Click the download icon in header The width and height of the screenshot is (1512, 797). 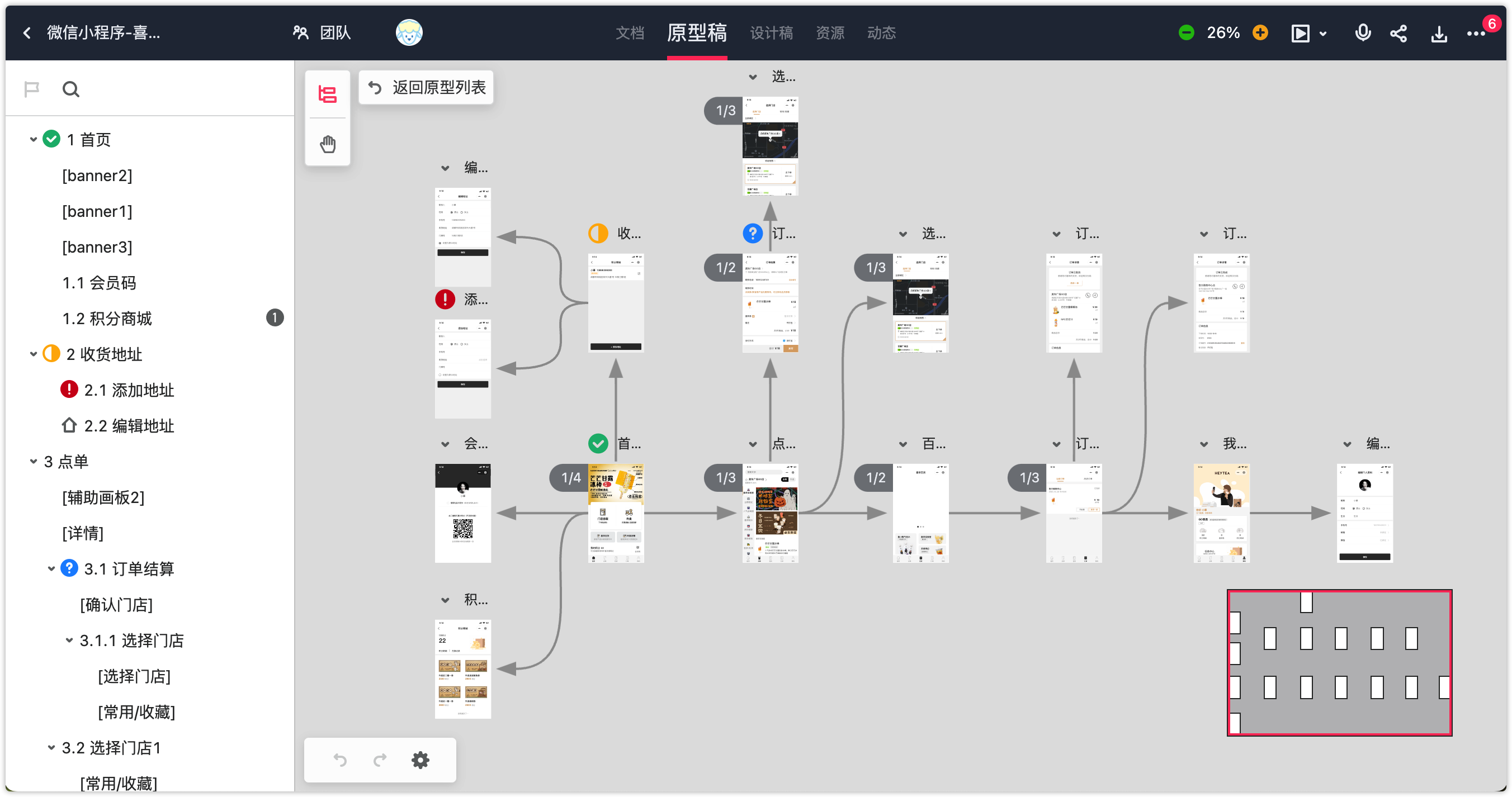(1439, 34)
